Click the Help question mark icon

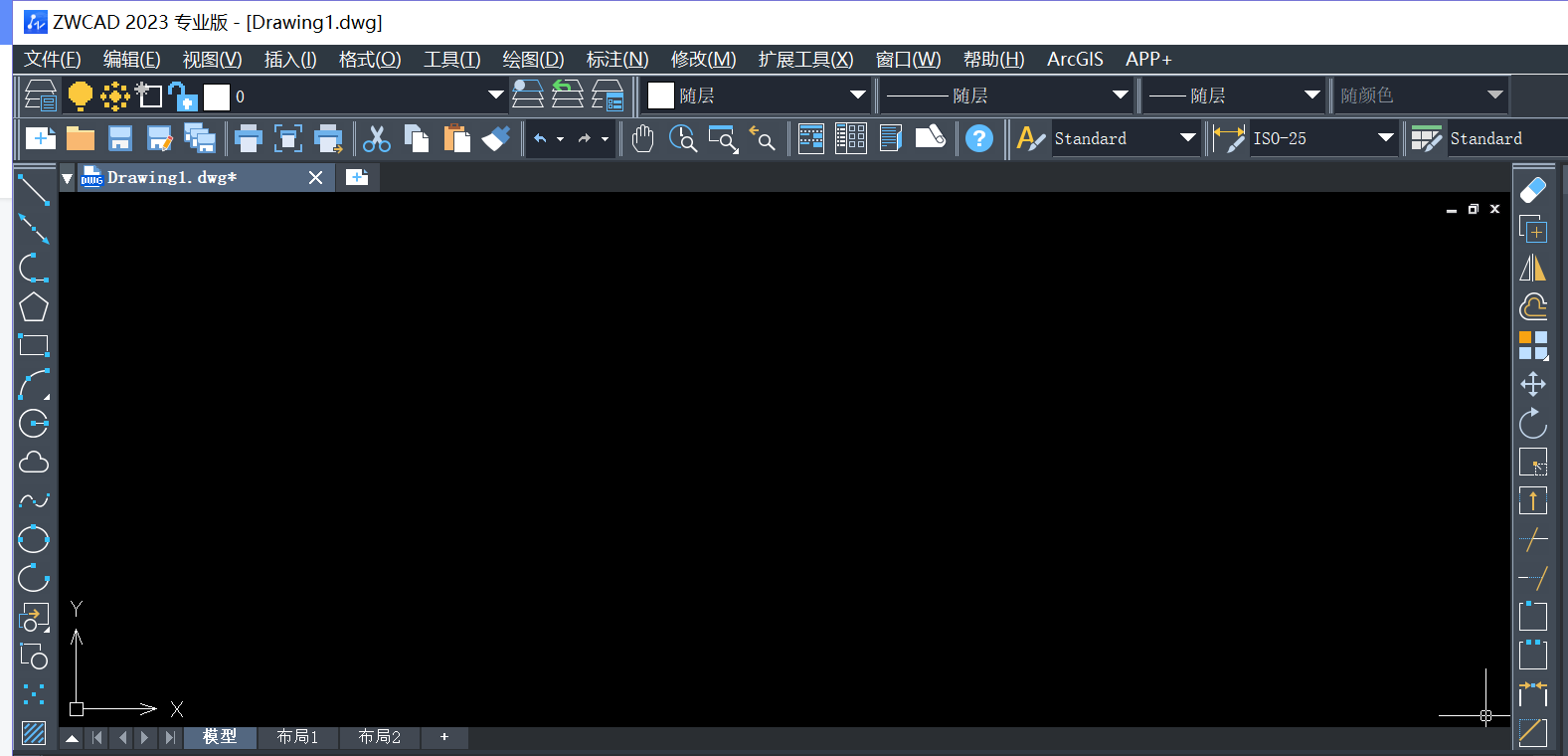[x=978, y=138]
